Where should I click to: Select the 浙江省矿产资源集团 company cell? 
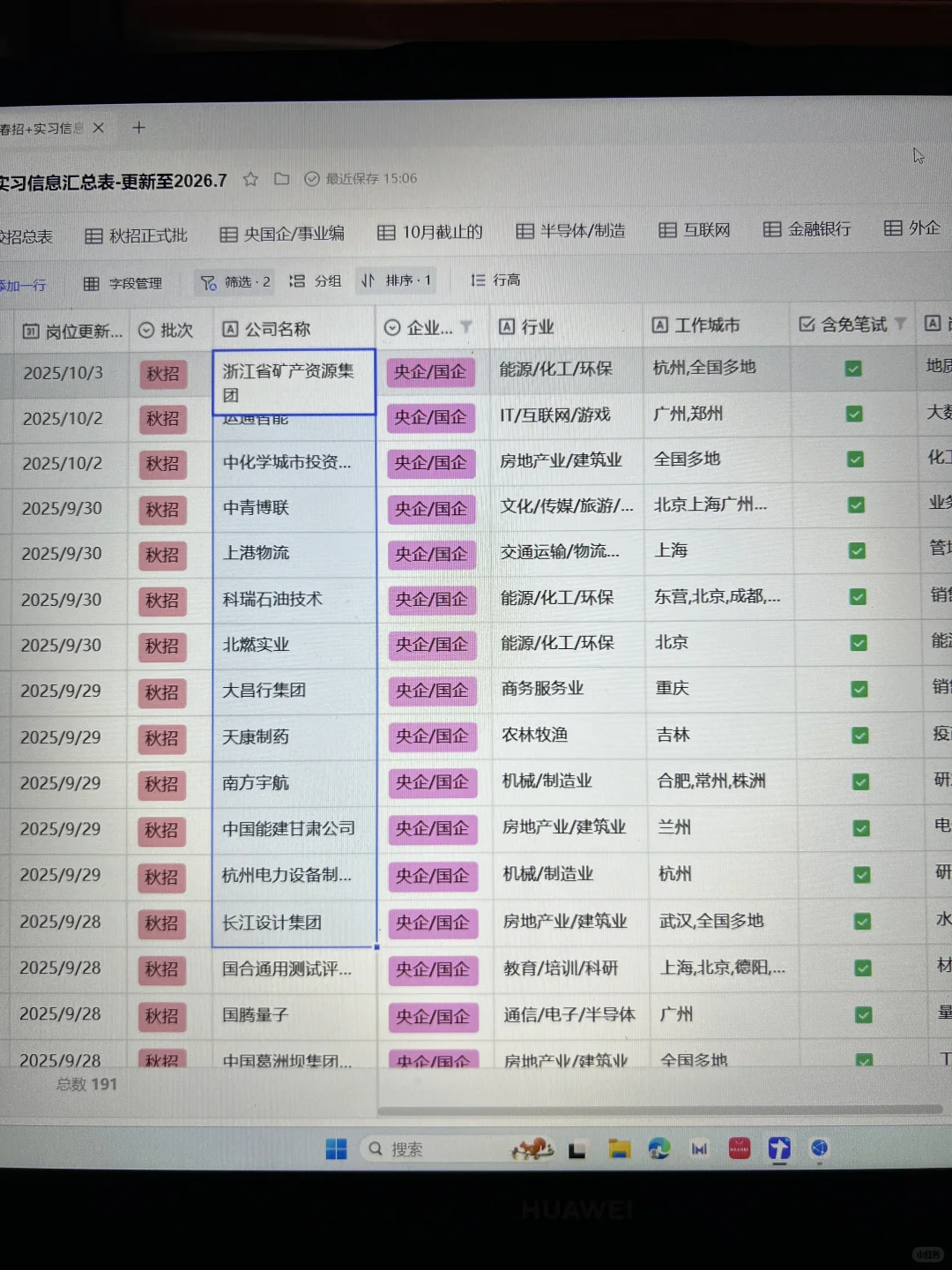294,382
